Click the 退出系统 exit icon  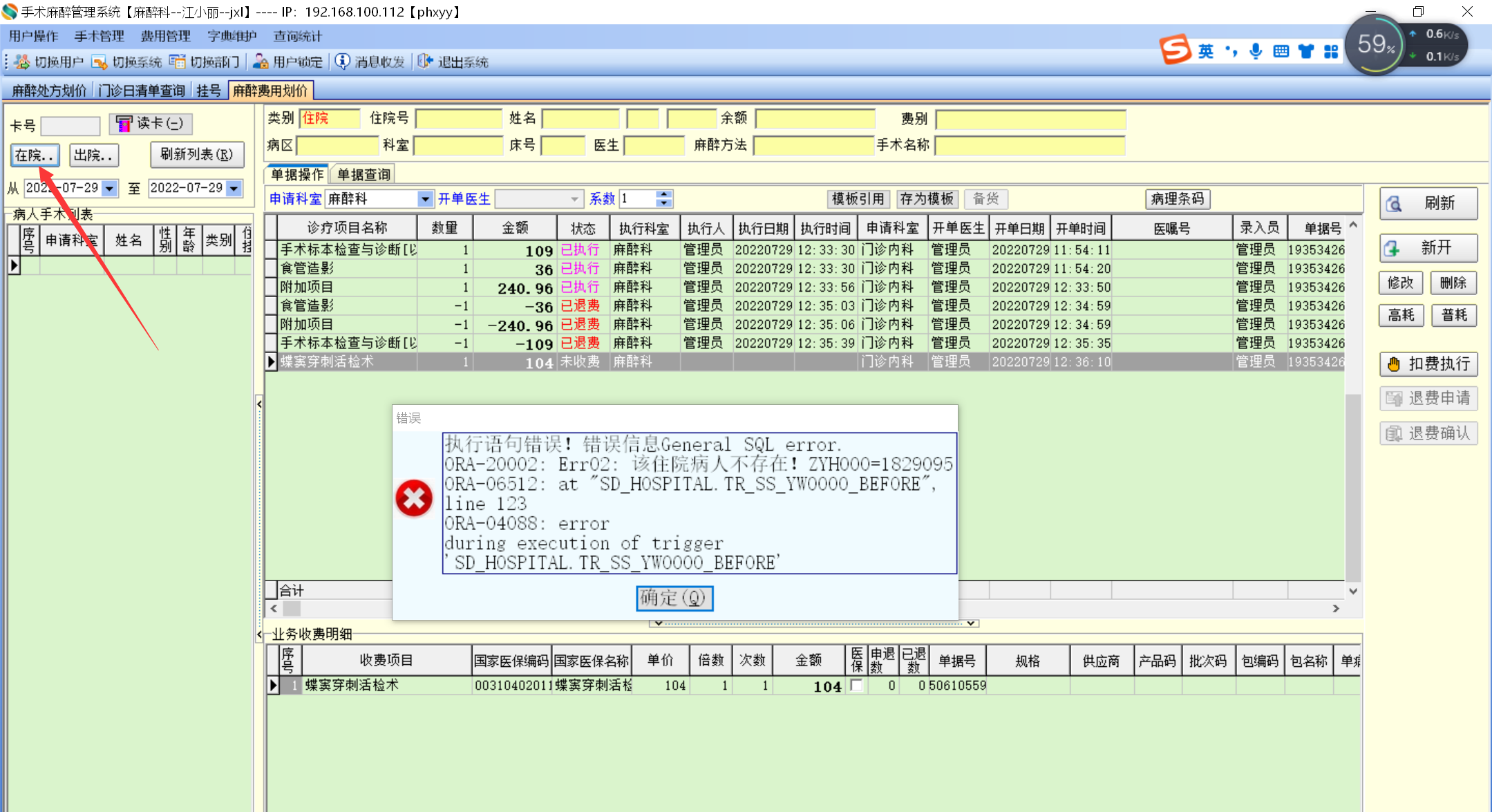425,62
